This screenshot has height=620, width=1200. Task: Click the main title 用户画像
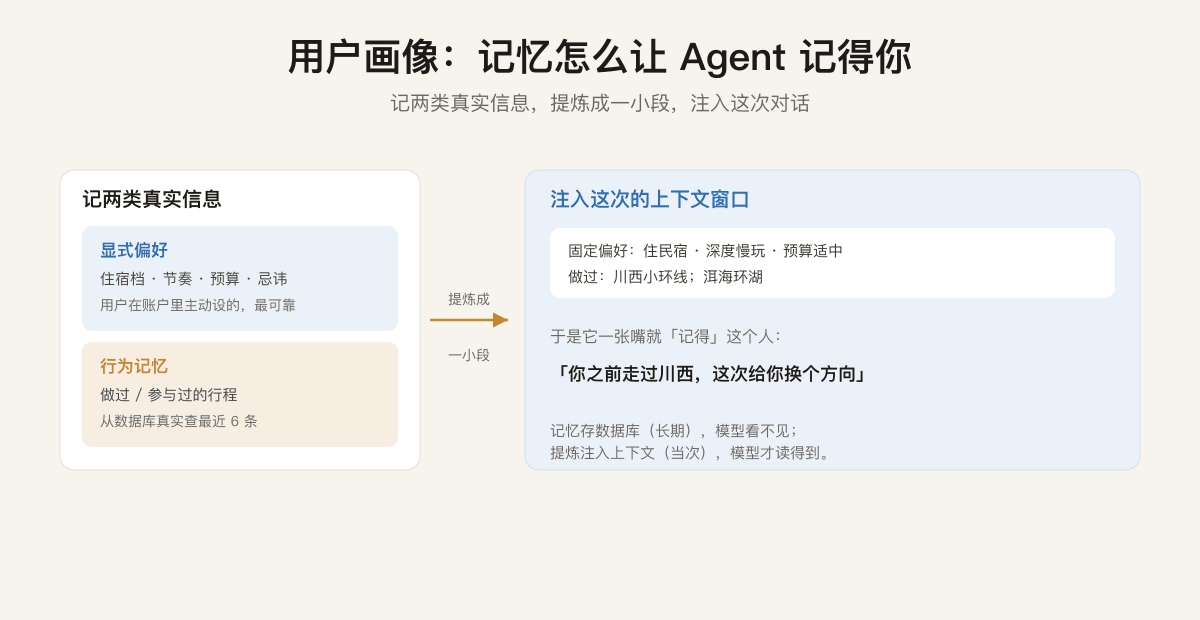click(363, 57)
